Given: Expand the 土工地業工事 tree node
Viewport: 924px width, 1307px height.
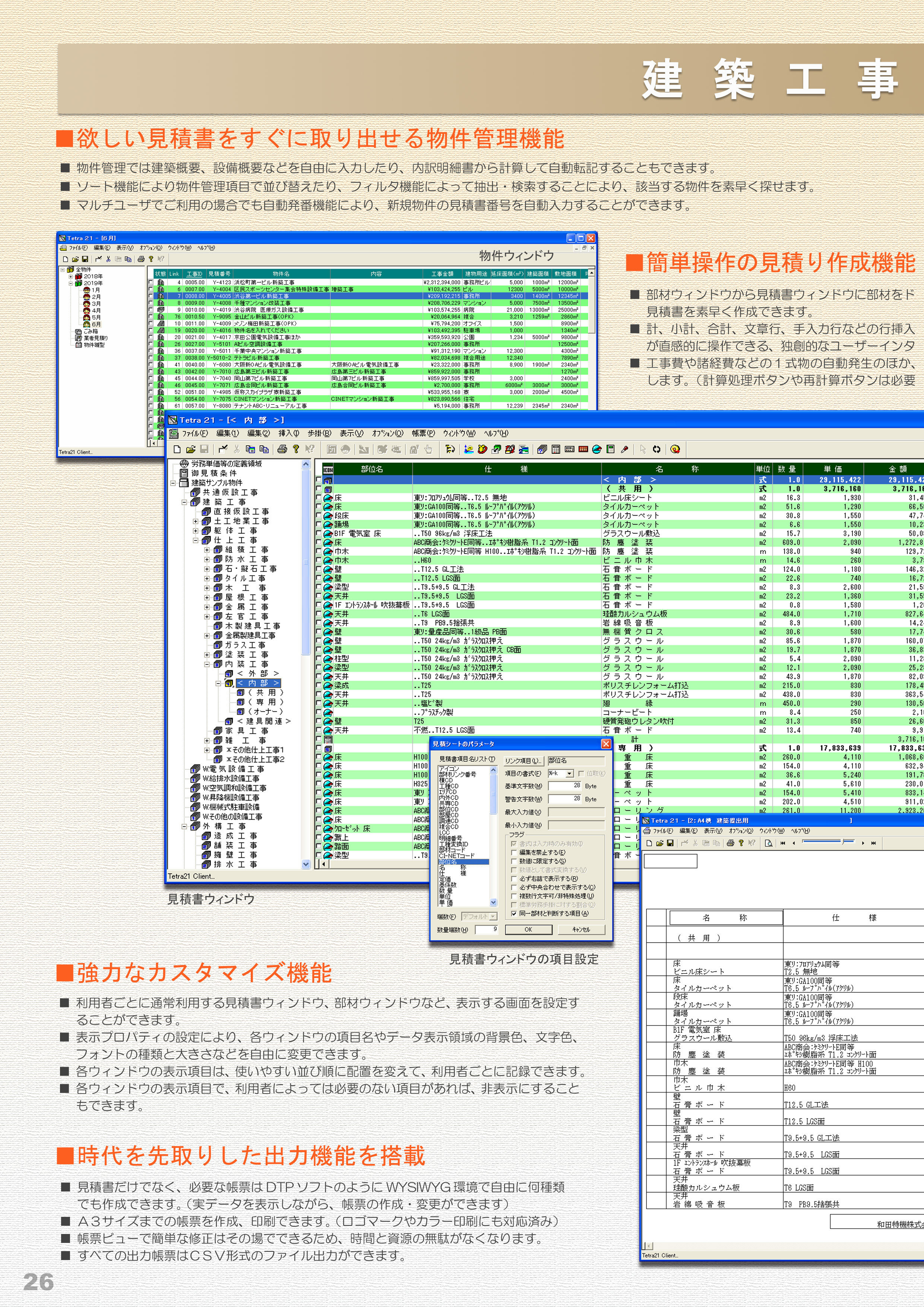Looking at the screenshot, I should pos(195,521).
